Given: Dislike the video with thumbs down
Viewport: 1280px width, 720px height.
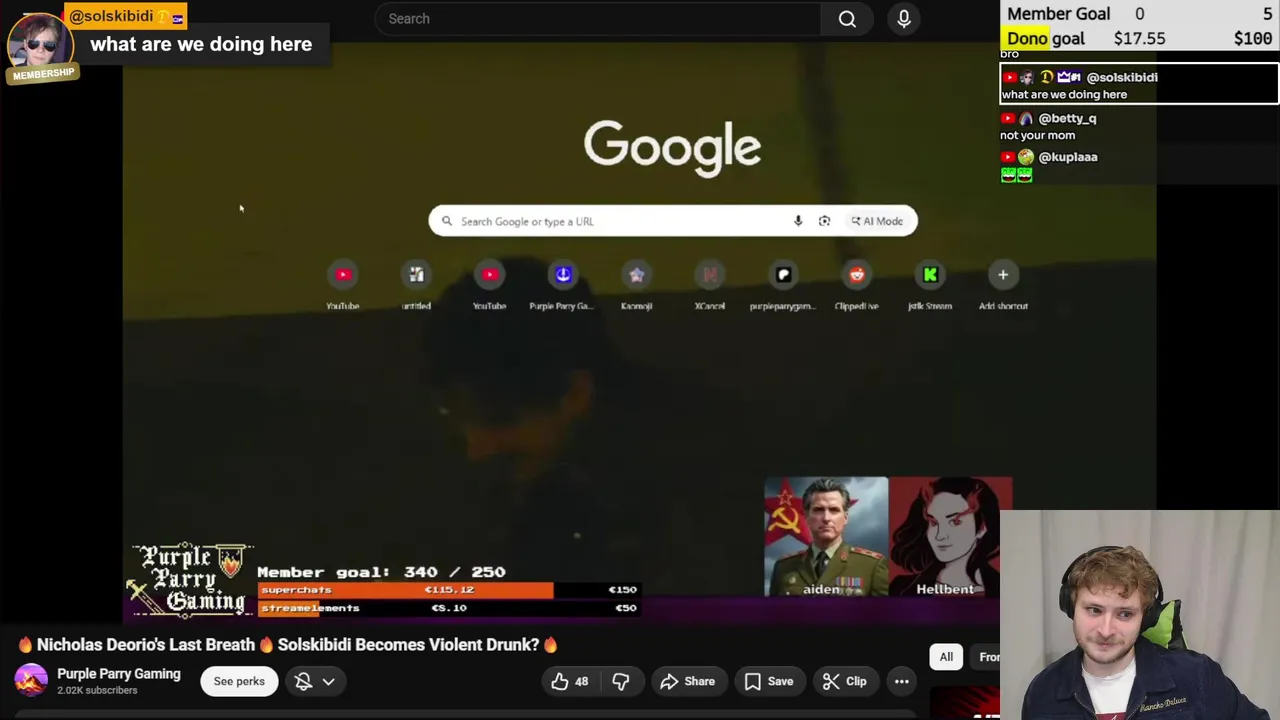Looking at the screenshot, I should tap(620, 682).
